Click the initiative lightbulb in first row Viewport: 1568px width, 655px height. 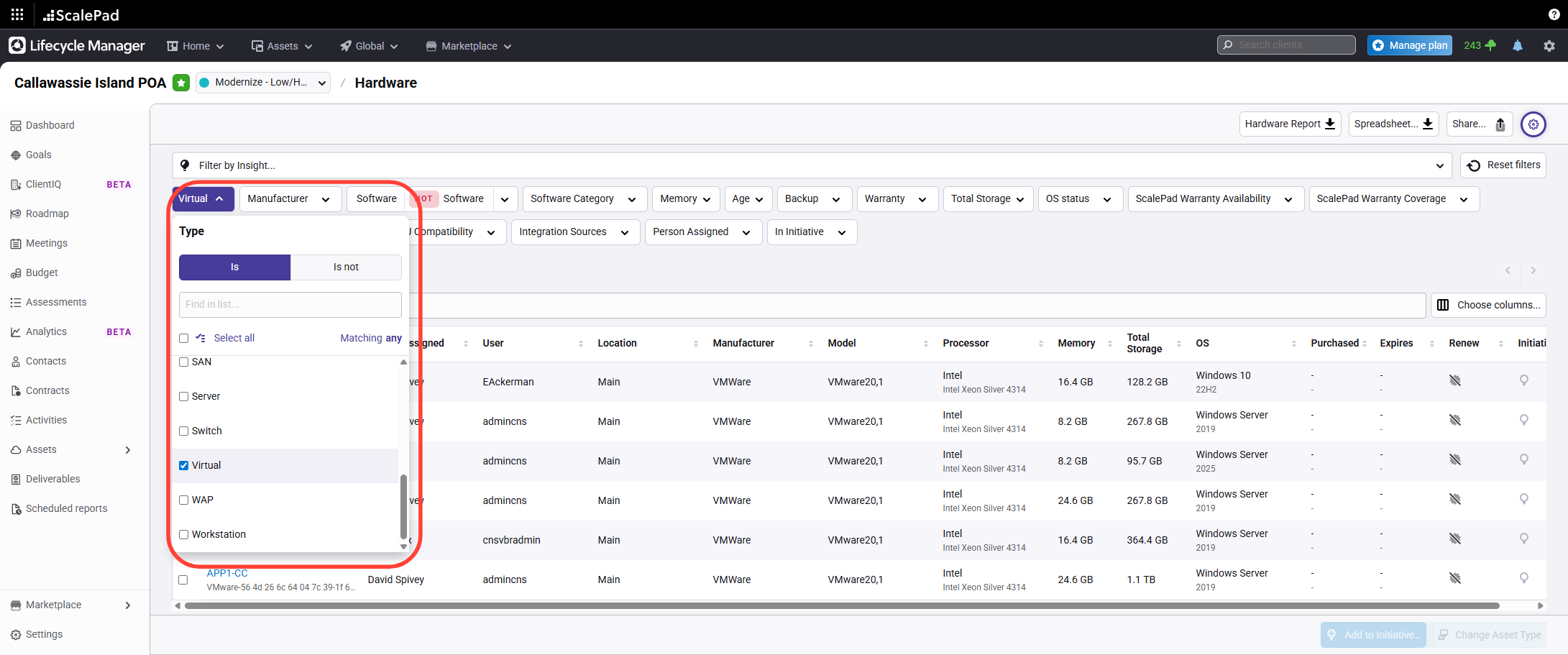click(x=1523, y=380)
